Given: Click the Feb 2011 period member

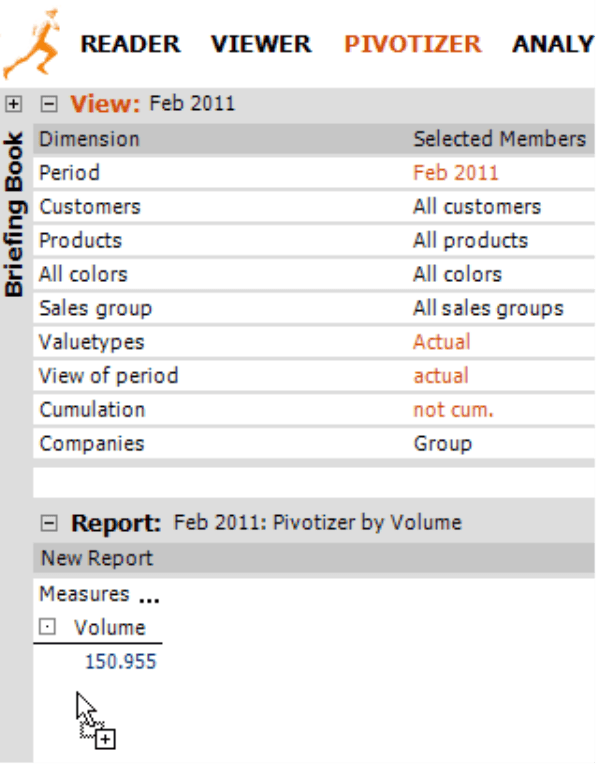Looking at the screenshot, I should [456, 173].
